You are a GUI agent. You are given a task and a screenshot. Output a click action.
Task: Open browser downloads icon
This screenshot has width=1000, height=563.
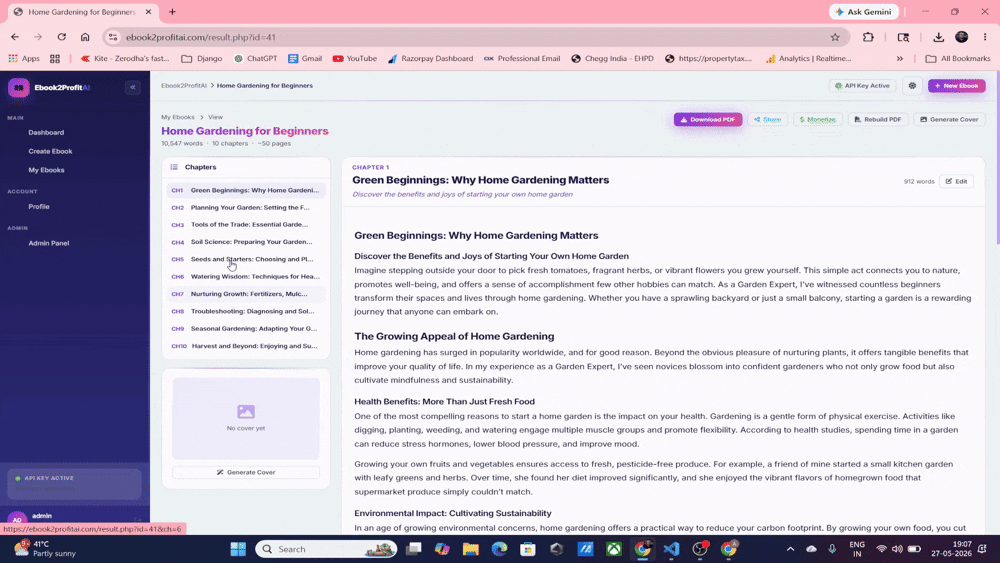pyautogui.click(x=938, y=37)
